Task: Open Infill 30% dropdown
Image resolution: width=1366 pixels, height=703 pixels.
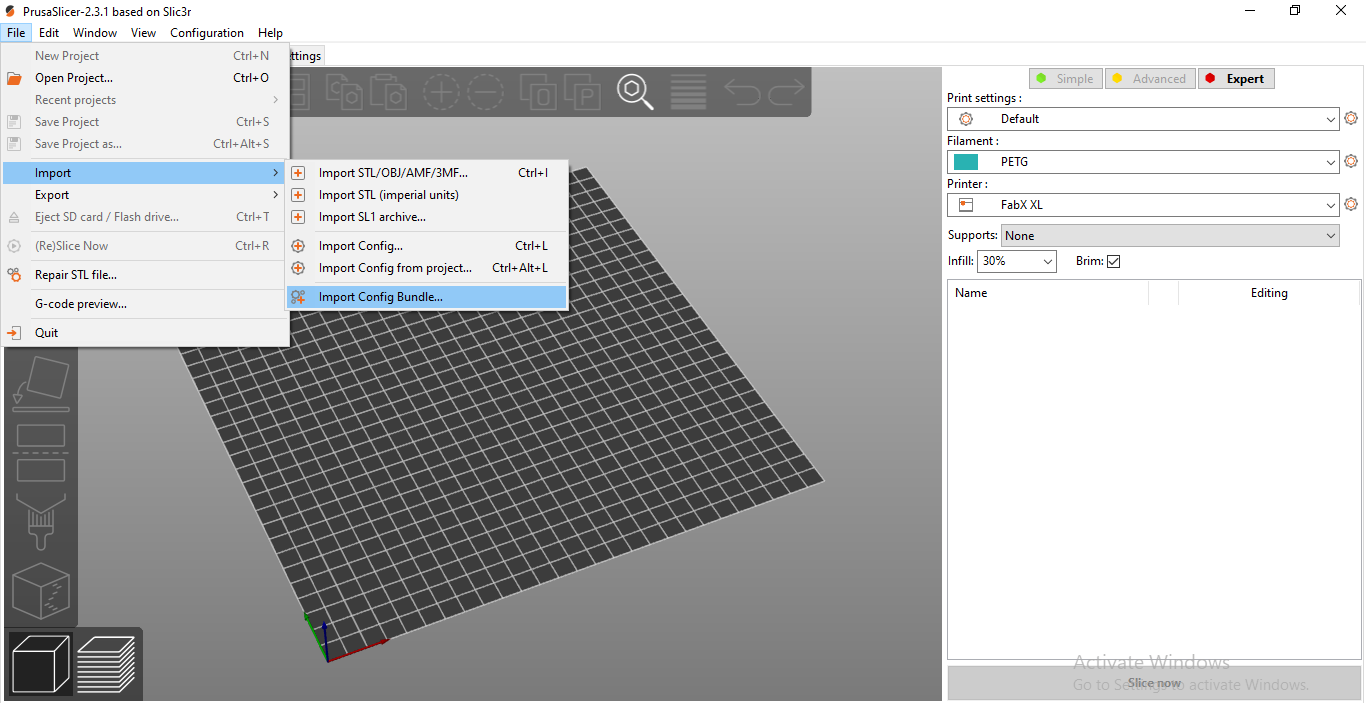Action: coord(1016,261)
